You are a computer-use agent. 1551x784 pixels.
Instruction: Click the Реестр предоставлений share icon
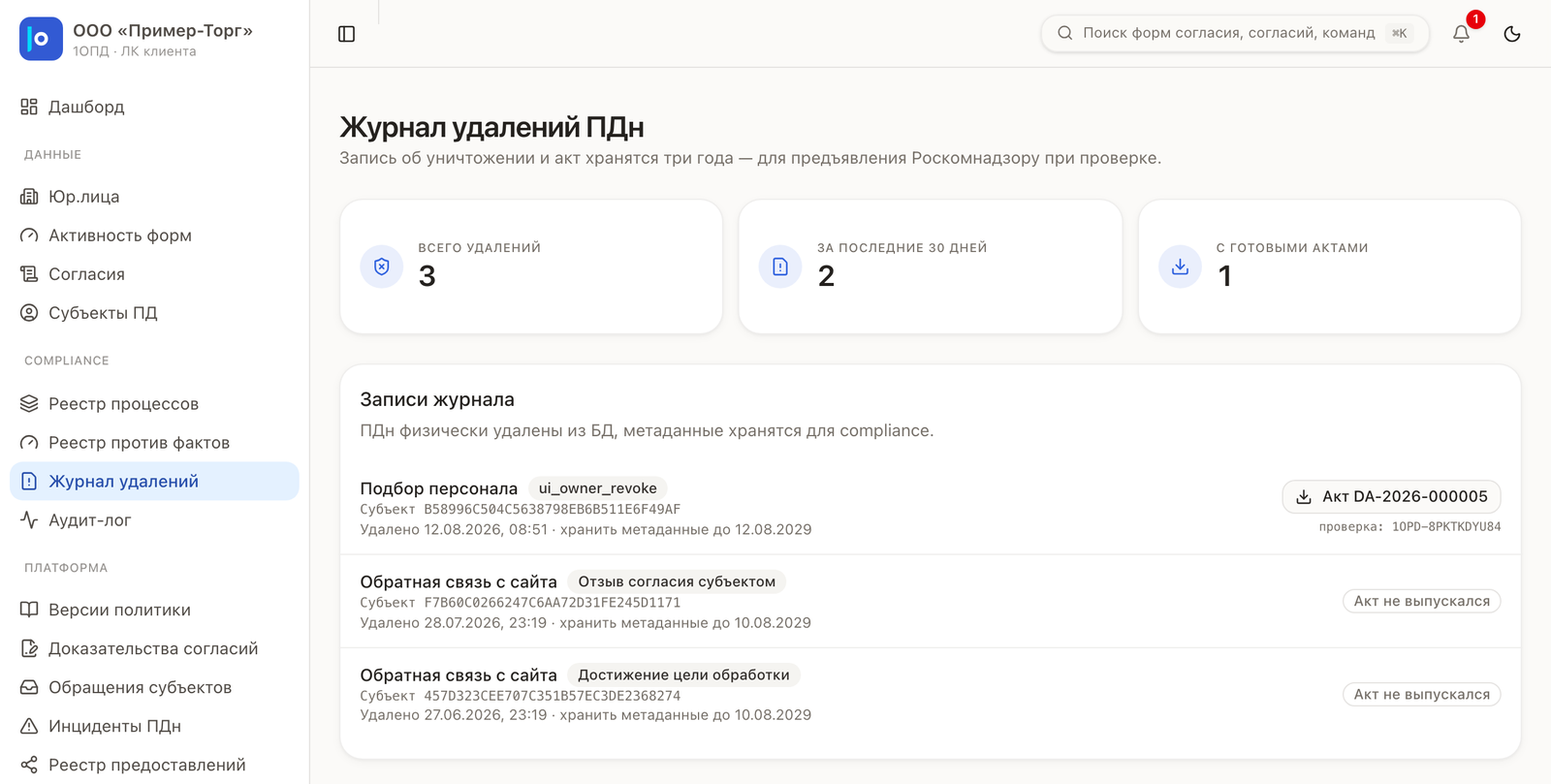pos(29,765)
